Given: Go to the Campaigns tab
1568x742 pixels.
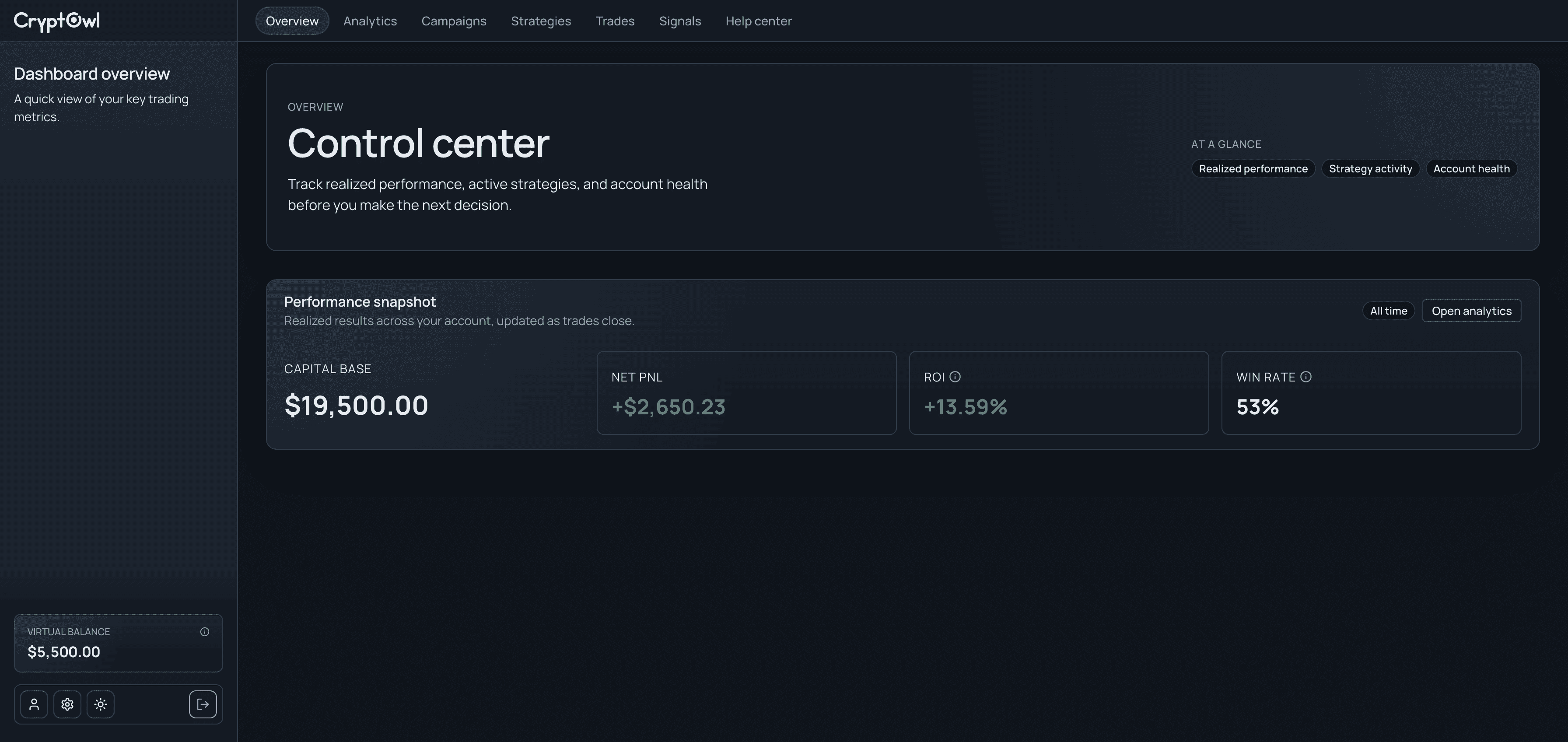Looking at the screenshot, I should pyautogui.click(x=454, y=21).
